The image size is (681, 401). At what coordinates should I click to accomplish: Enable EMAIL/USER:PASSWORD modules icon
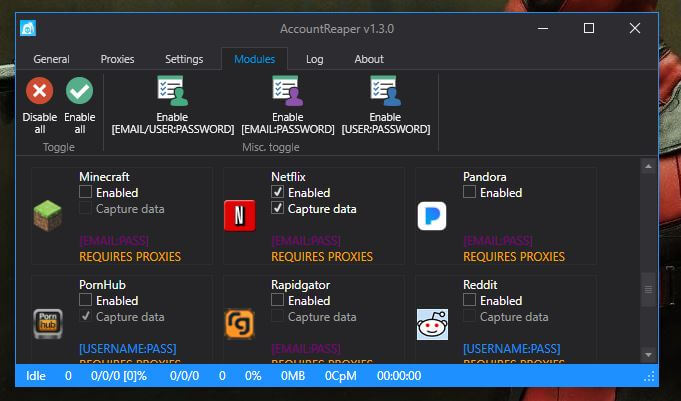pos(172,91)
